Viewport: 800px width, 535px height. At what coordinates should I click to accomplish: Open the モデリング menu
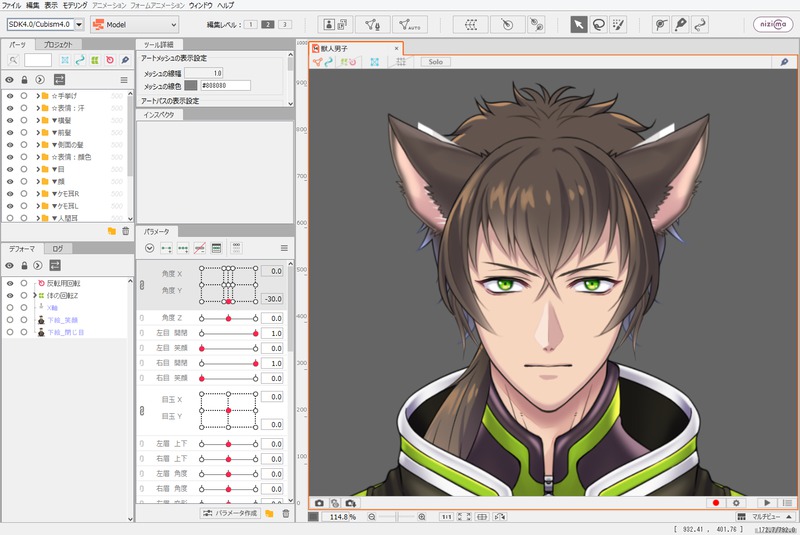click(x=75, y=5)
